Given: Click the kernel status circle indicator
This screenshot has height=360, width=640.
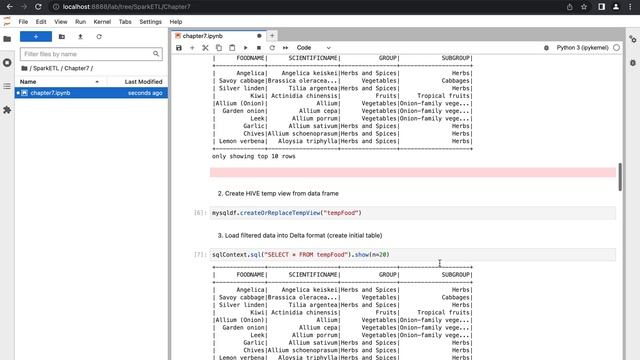Looking at the screenshot, I should pos(616,48).
